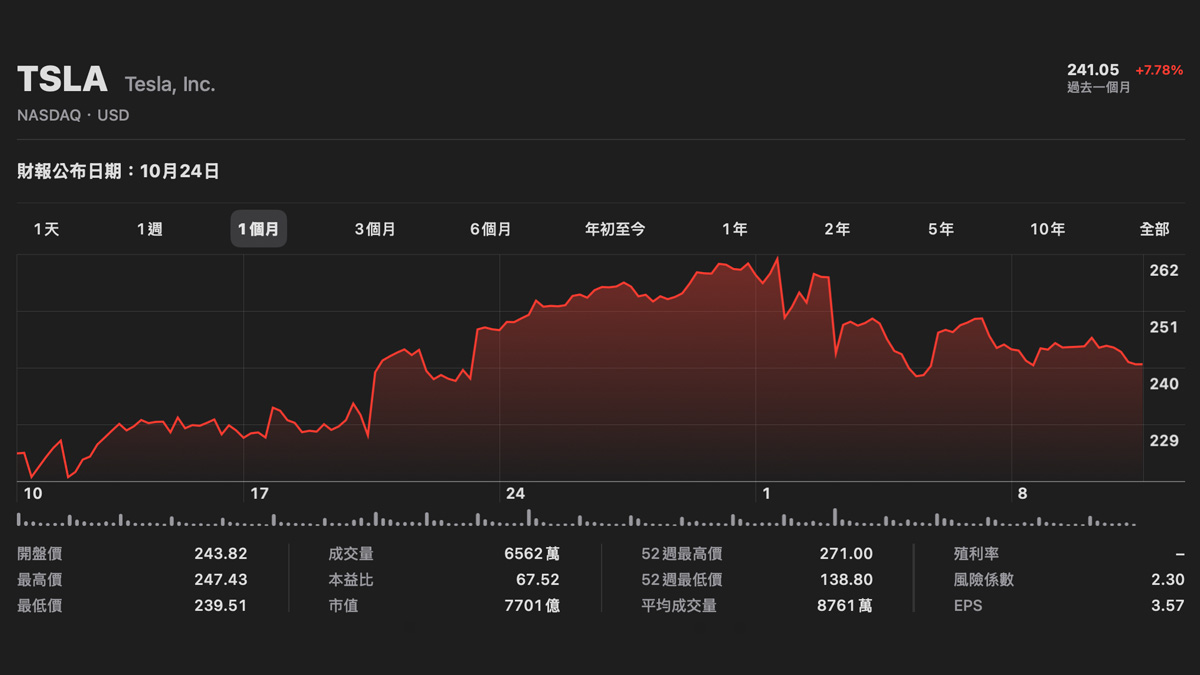
Task: Click the TSLA ticker symbol heading
Action: [x=62, y=80]
